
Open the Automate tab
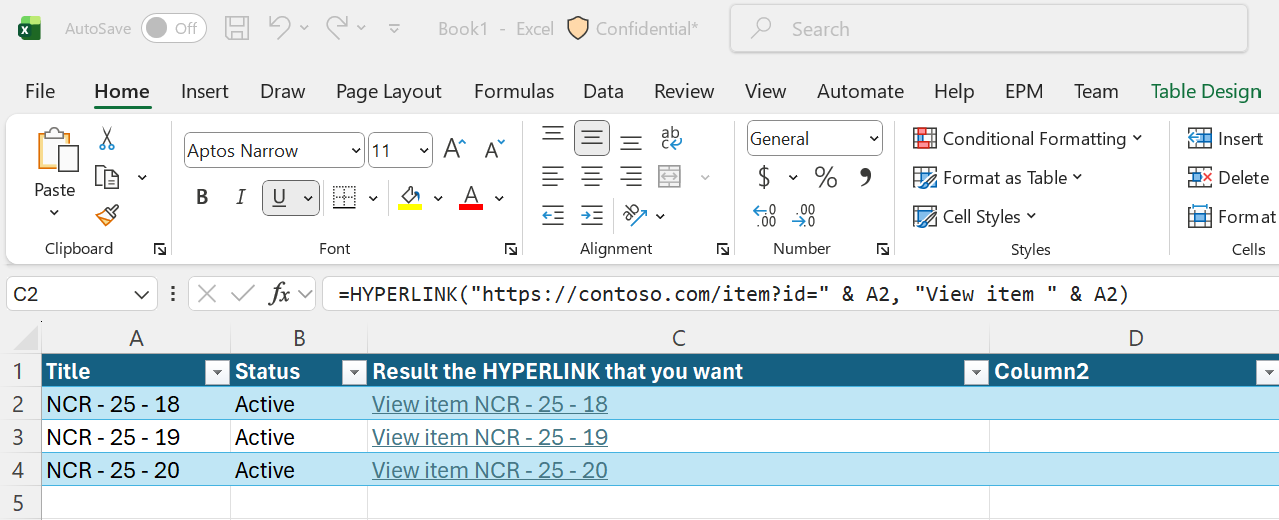tap(860, 91)
